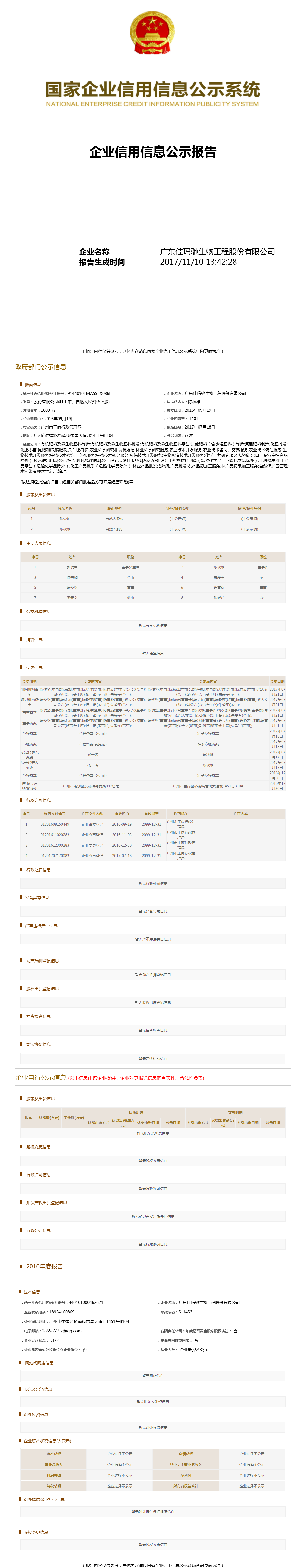306x1568 pixels.
Task: Select license file number 01201608150449
Action: coord(55,824)
